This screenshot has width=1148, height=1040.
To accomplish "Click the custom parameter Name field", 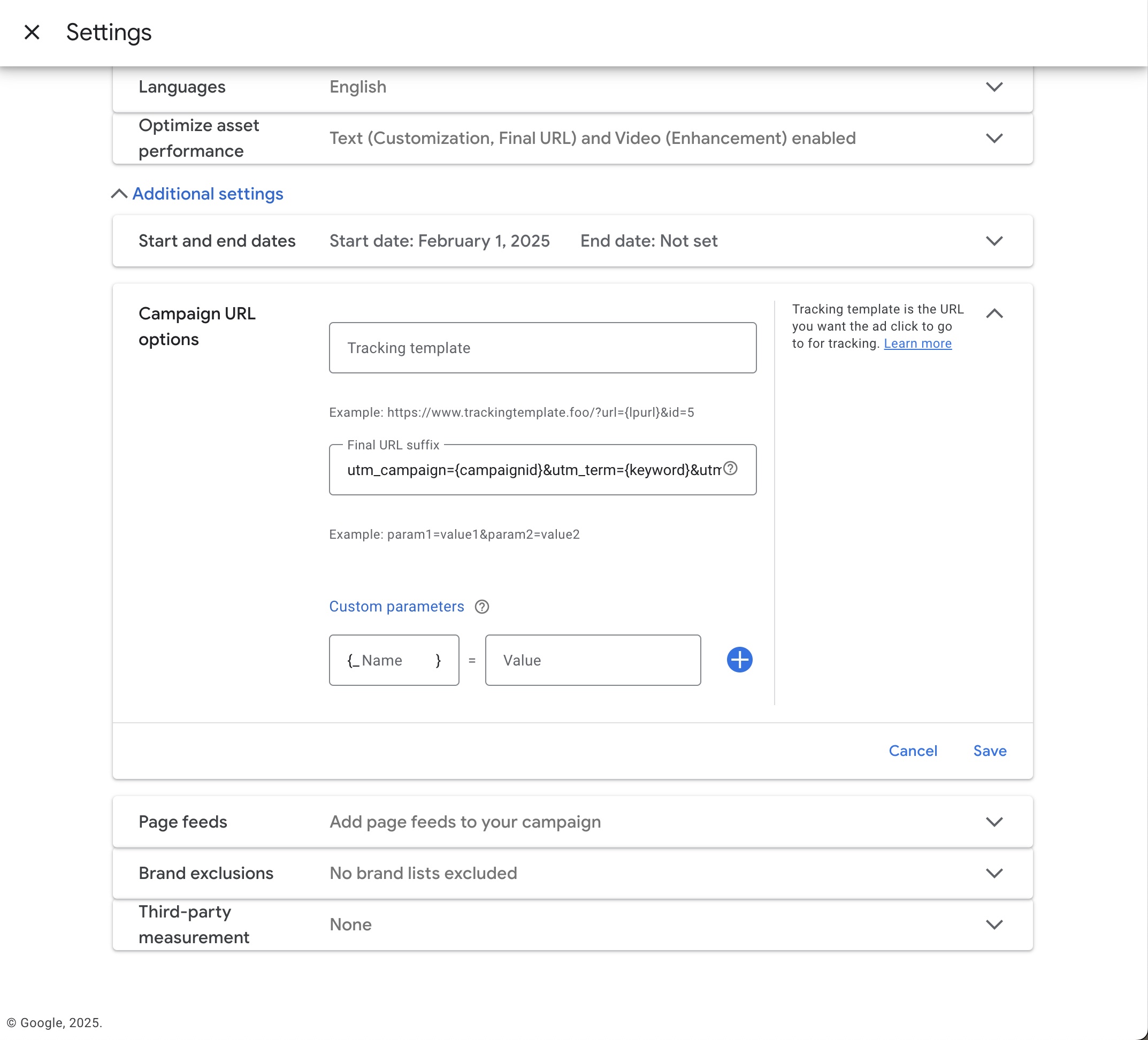I will tap(394, 660).
